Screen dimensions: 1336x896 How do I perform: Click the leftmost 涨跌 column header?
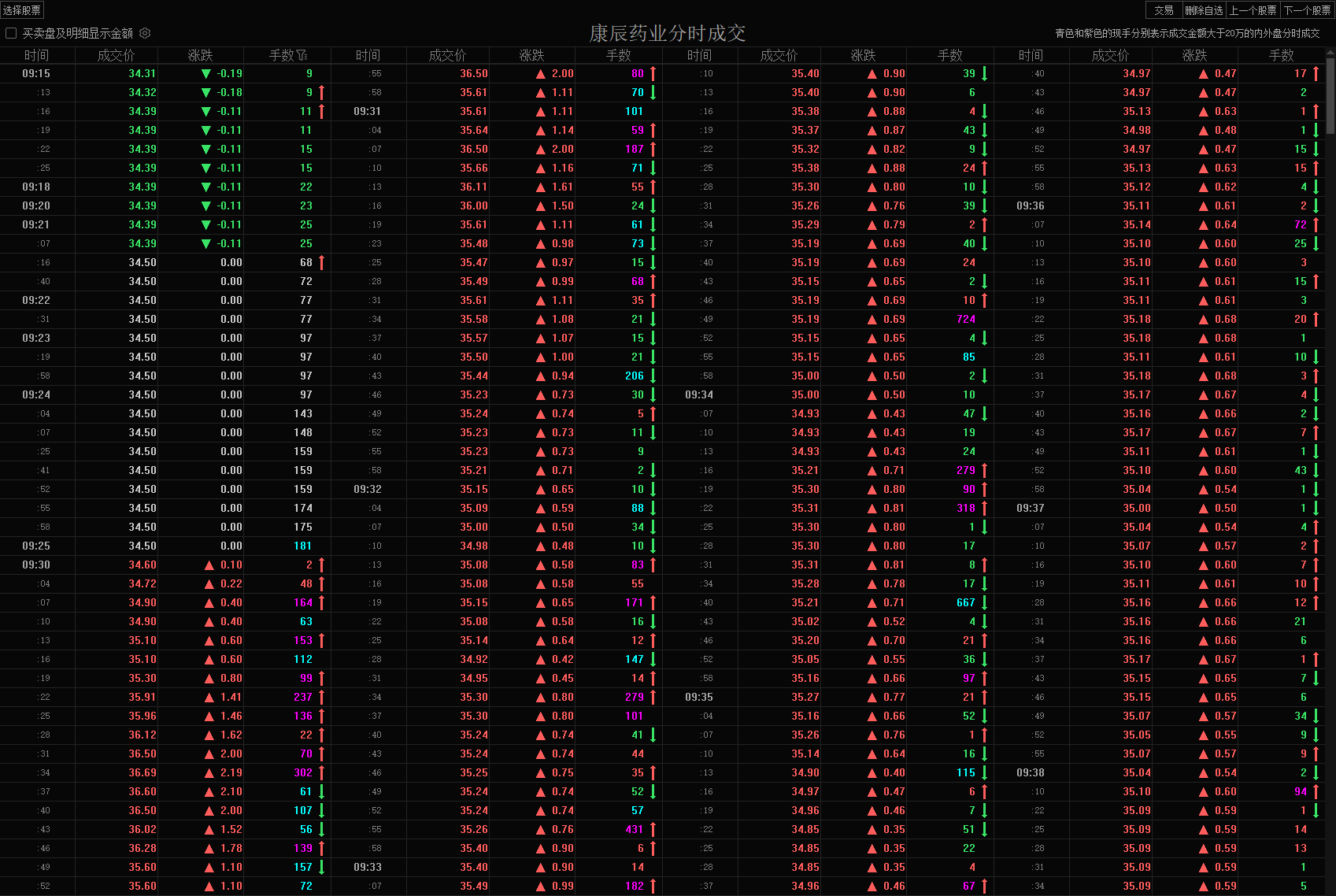[x=201, y=55]
